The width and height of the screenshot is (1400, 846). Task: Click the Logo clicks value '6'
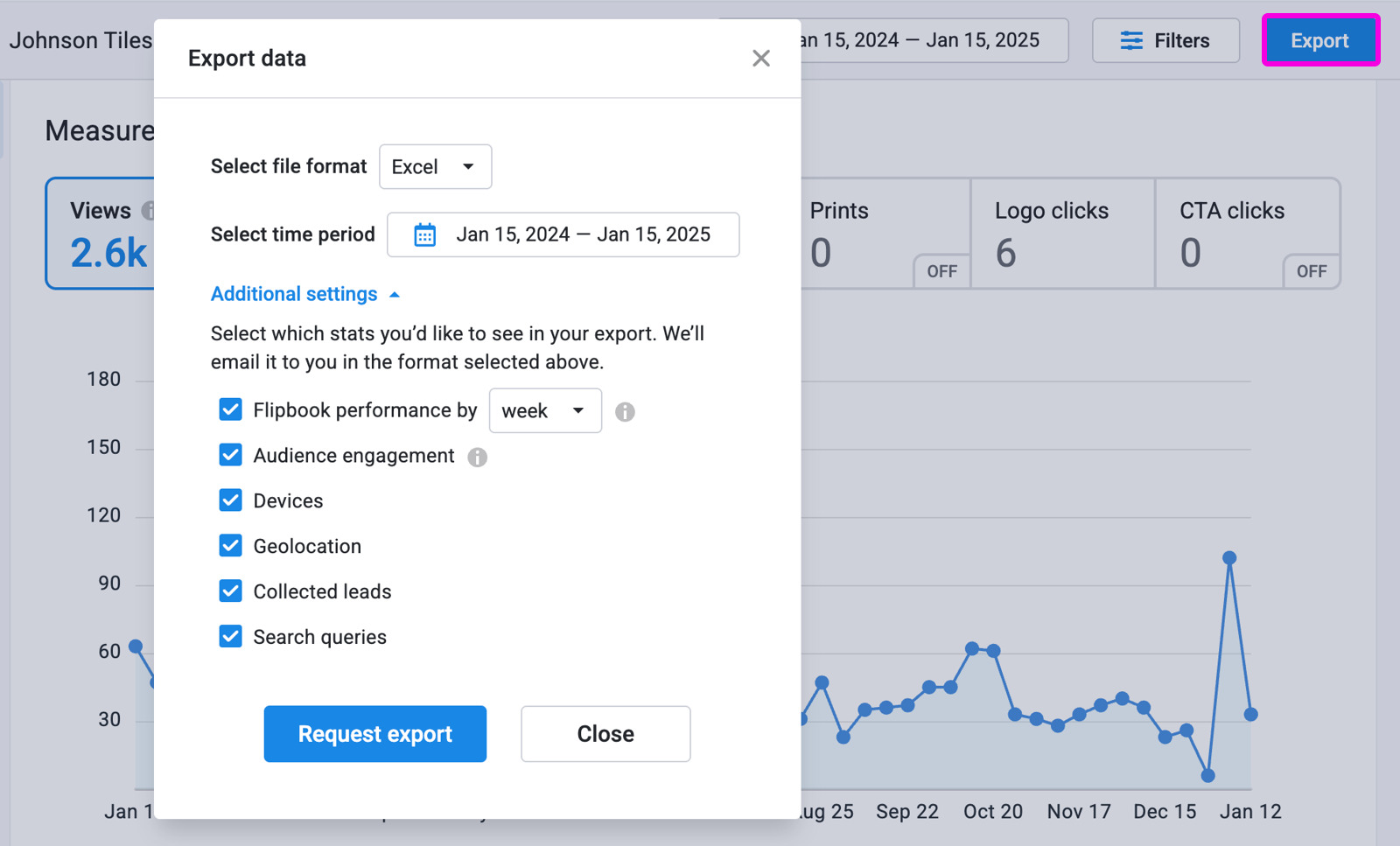[1006, 254]
